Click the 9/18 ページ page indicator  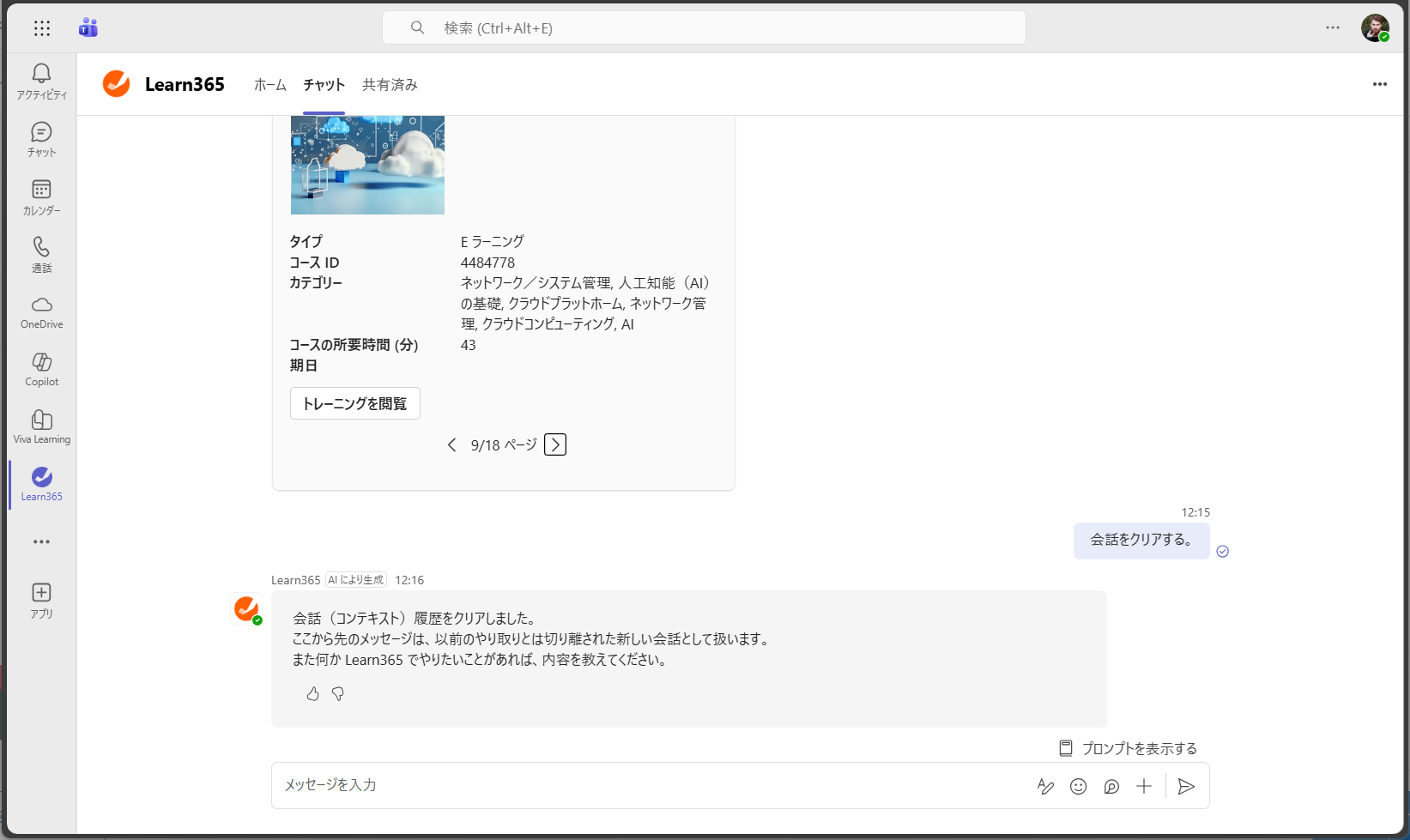[504, 444]
